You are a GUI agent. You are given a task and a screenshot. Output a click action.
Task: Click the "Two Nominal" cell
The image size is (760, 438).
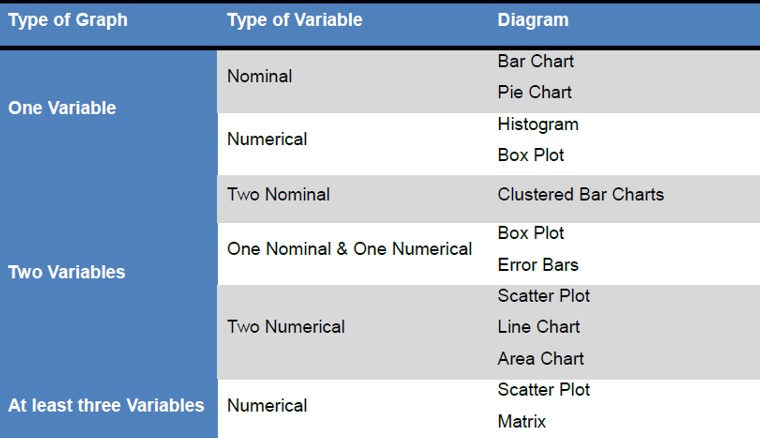coord(278,194)
